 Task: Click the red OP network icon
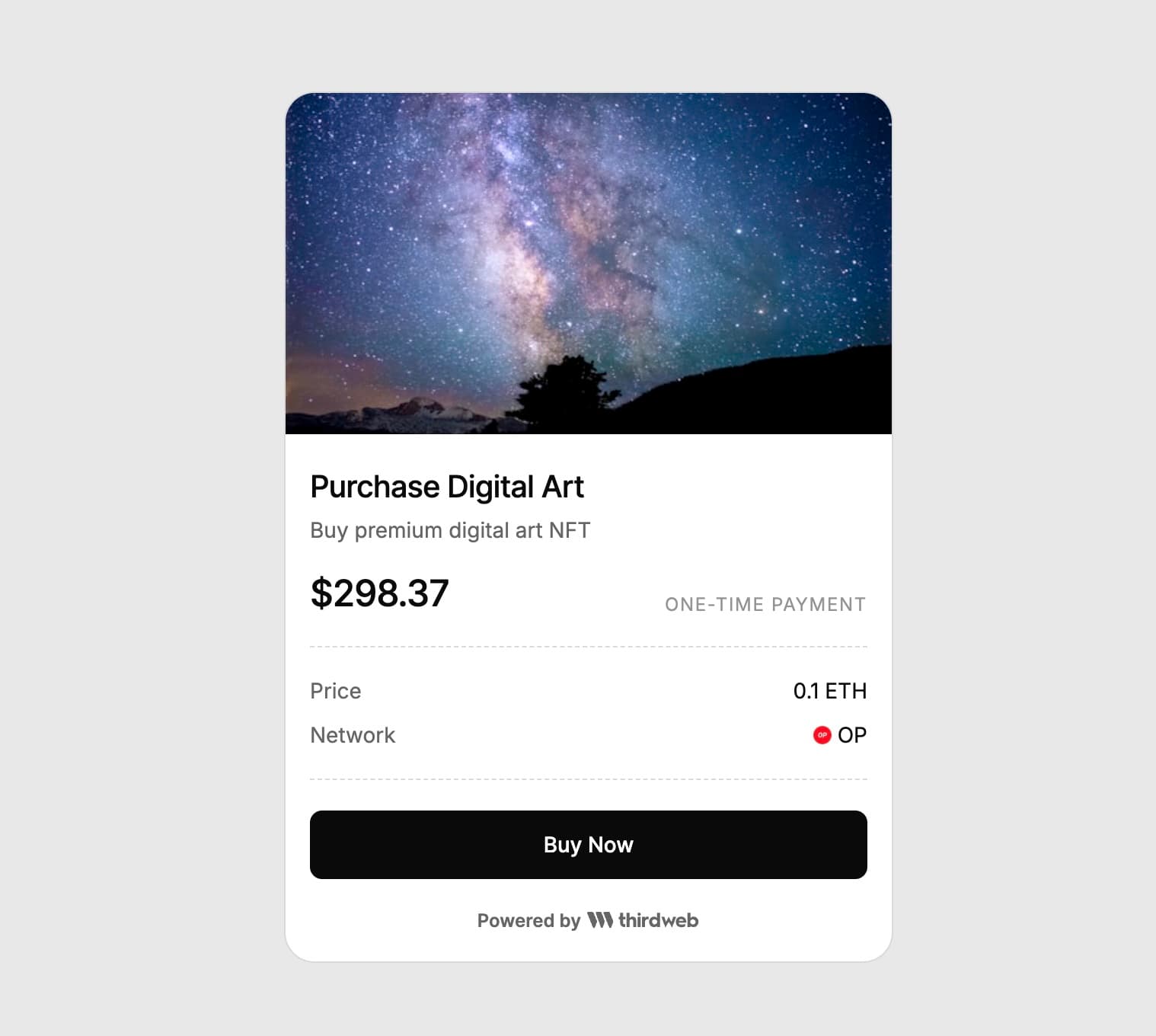(x=822, y=735)
